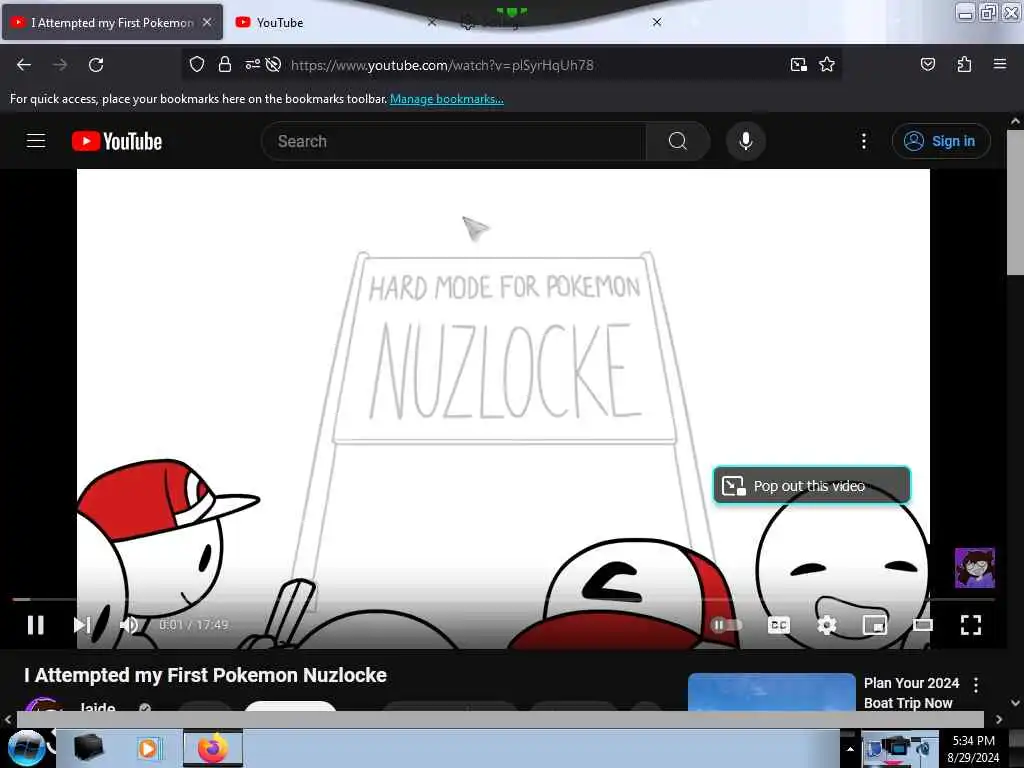Open the Manage bookmarks link

click(447, 99)
